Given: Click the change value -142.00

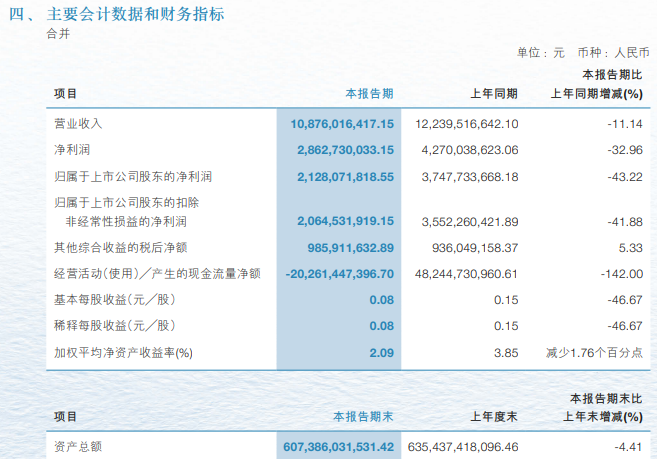Looking at the screenshot, I should click(x=622, y=274).
